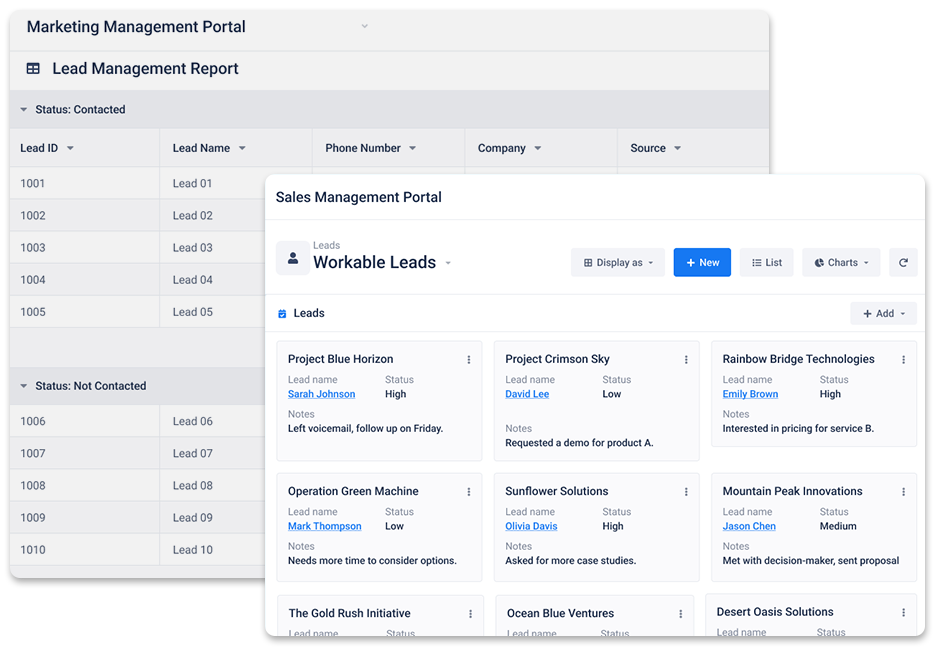Open the Add dropdown button
The image size is (940, 651).
point(884,314)
